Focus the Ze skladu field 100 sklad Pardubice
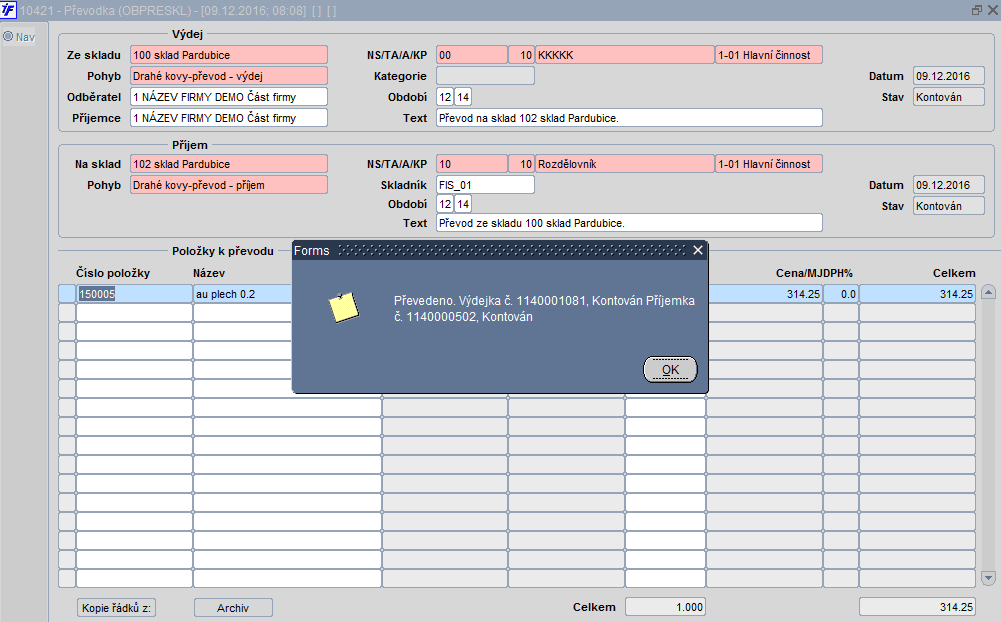1001x622 pixels. tap(229, 55)
